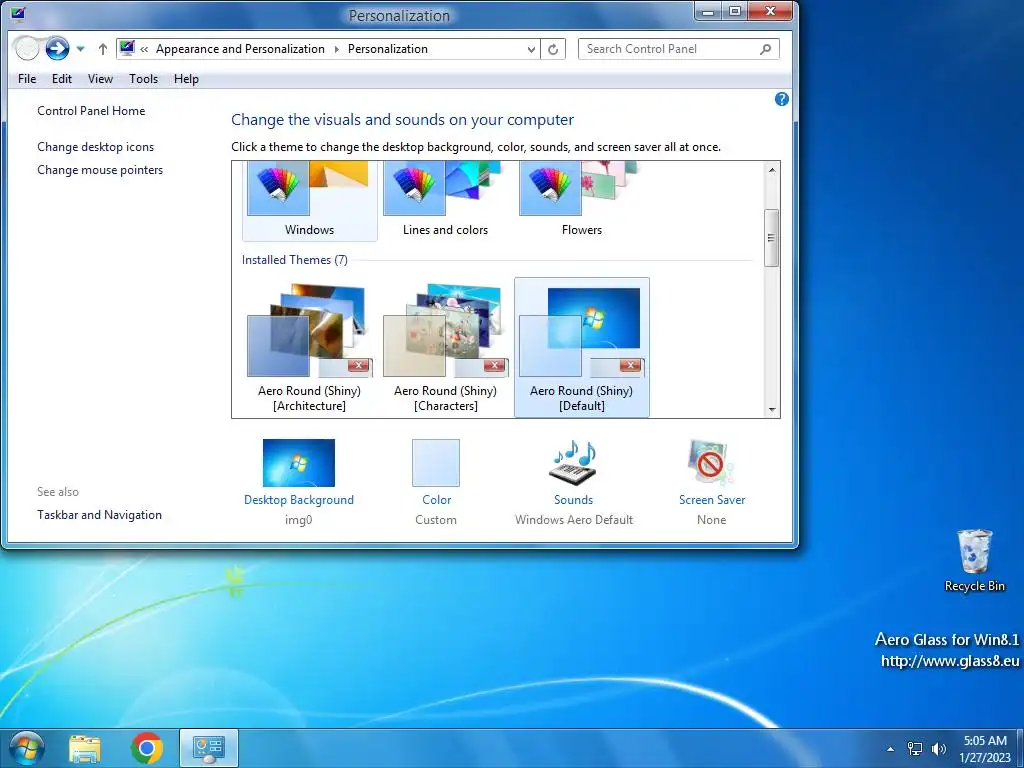Go to Control Panel Home

pos(91,111)
